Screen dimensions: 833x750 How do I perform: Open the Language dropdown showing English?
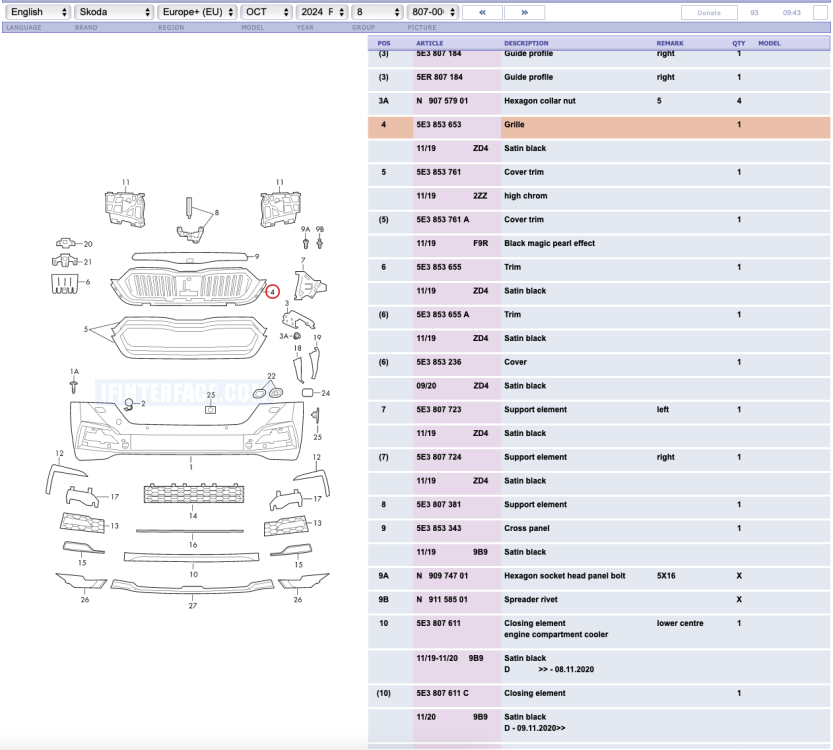tap(38, 12)
